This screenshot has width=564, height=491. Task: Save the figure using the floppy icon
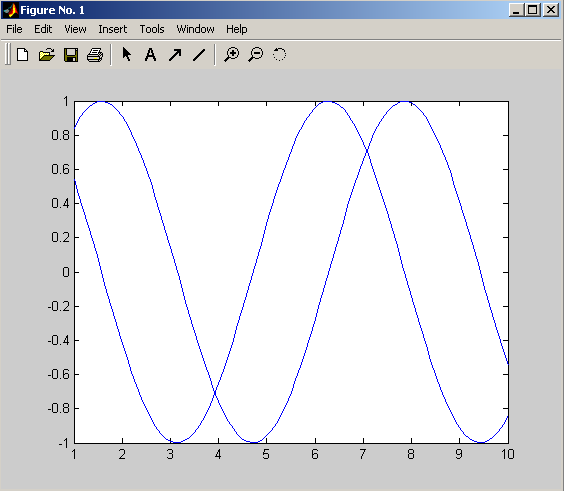tap(71, 55)
